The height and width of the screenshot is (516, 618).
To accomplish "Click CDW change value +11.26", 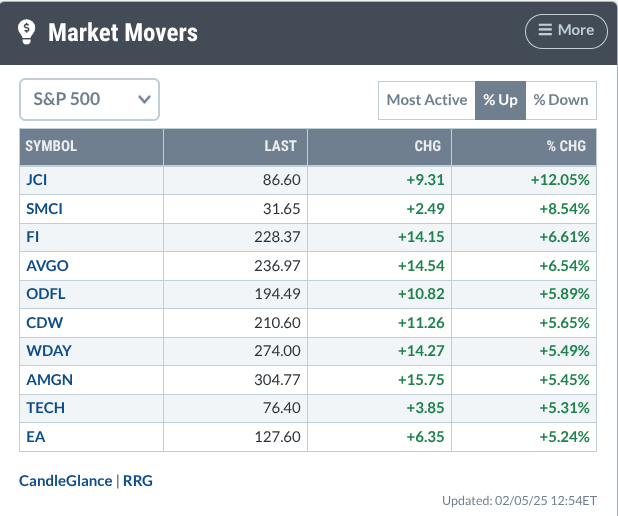I will pos(421,323).
